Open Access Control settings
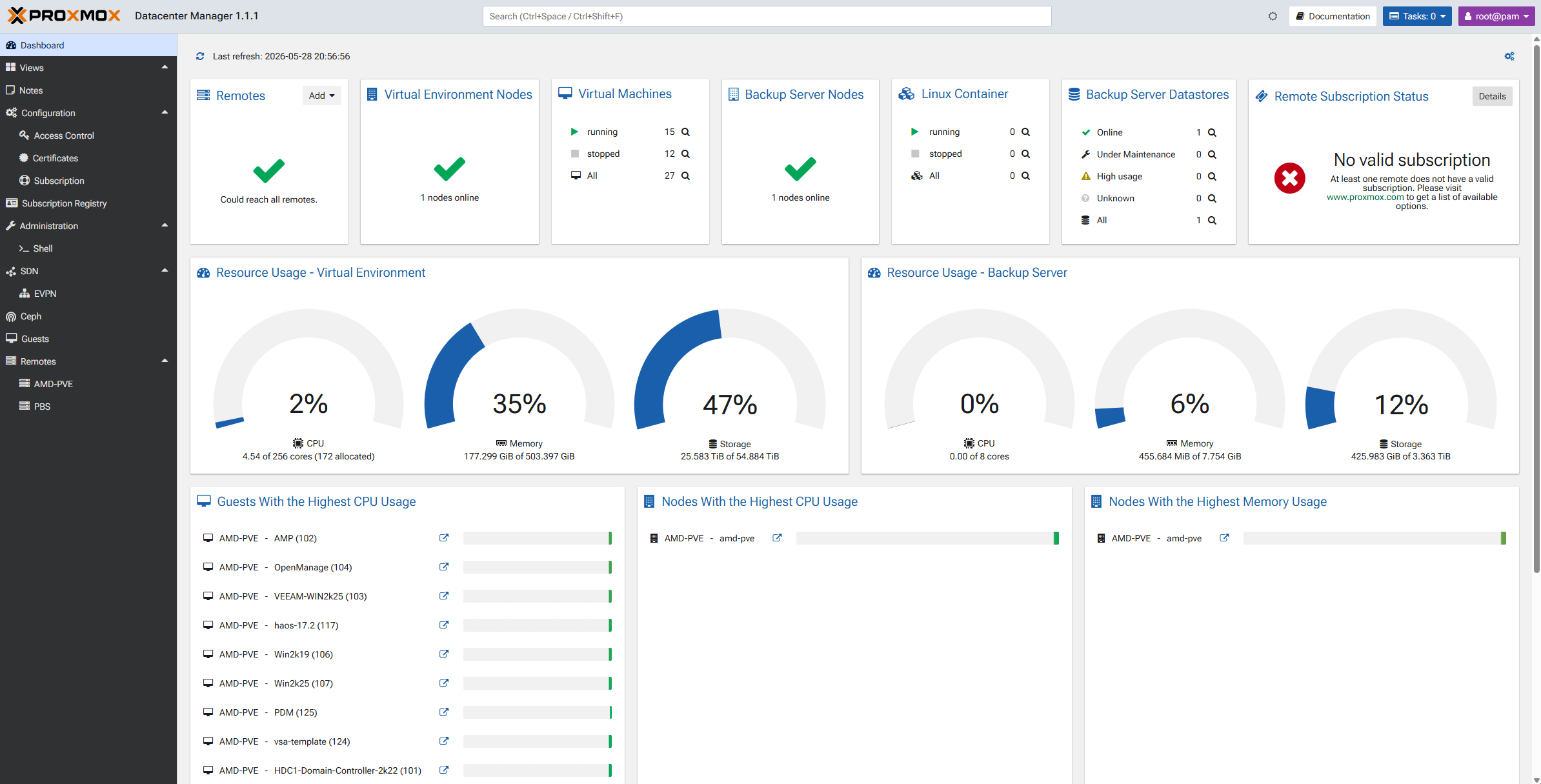 coord(88,136)
